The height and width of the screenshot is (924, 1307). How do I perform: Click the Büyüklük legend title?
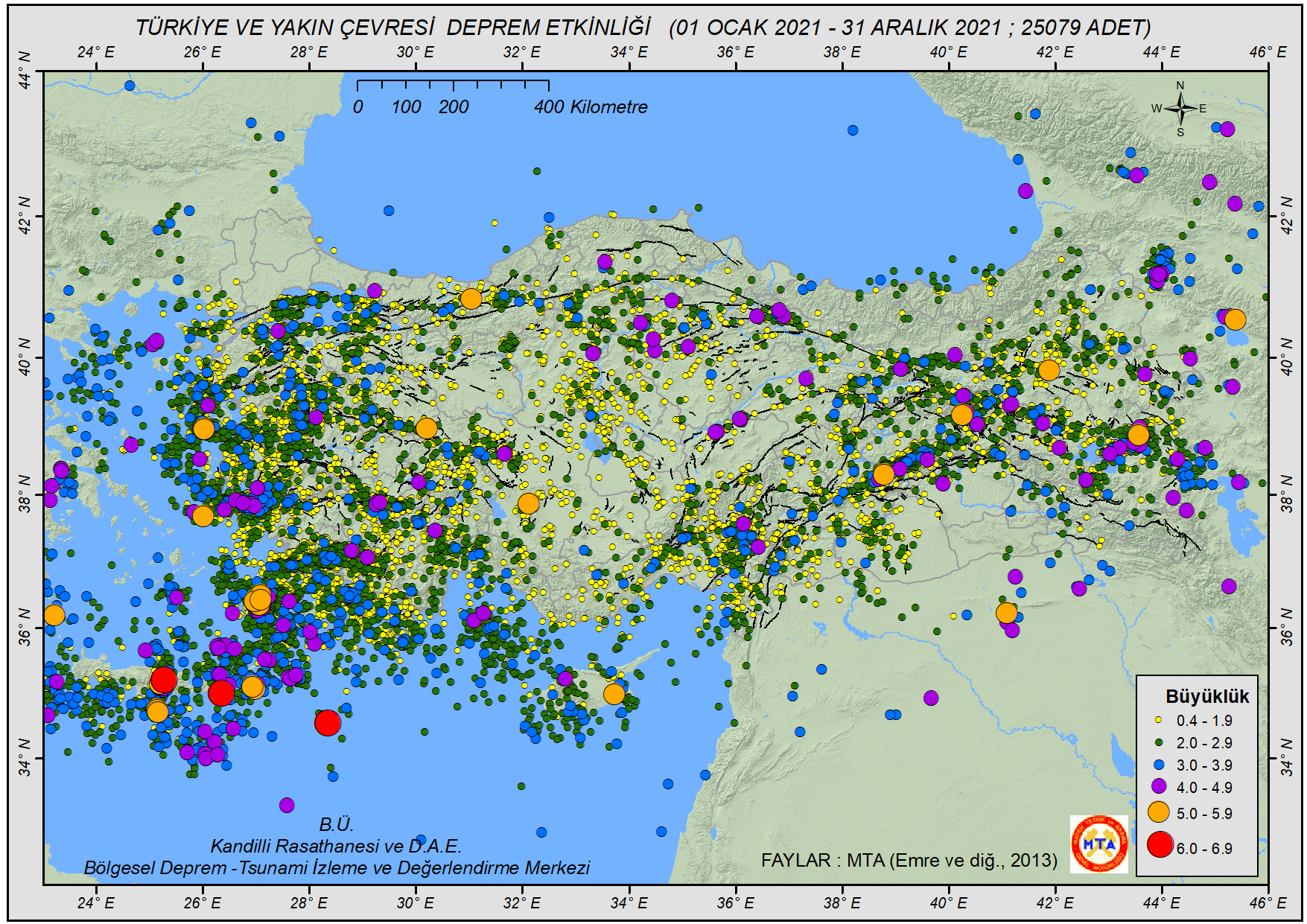point(1206,697)
